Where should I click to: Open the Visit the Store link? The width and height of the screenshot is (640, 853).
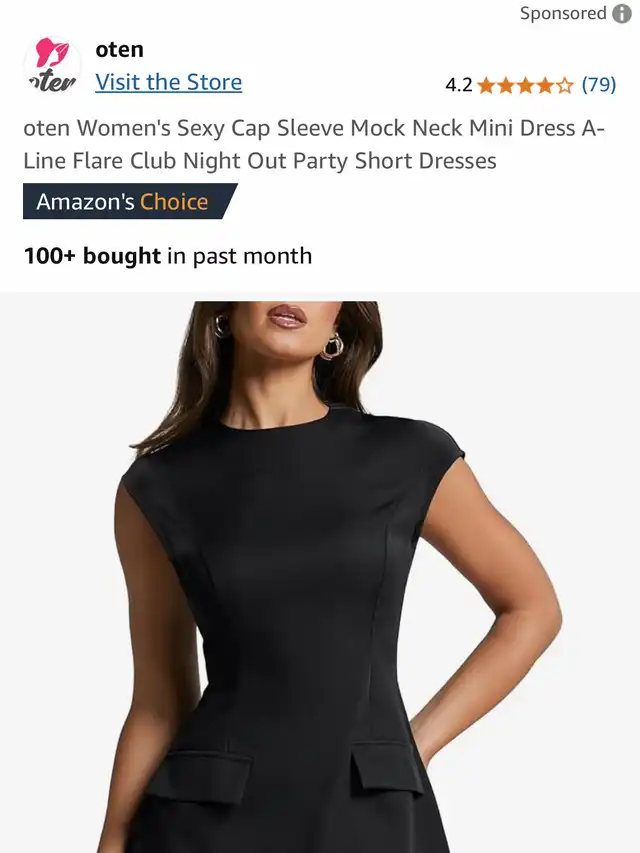169,83
